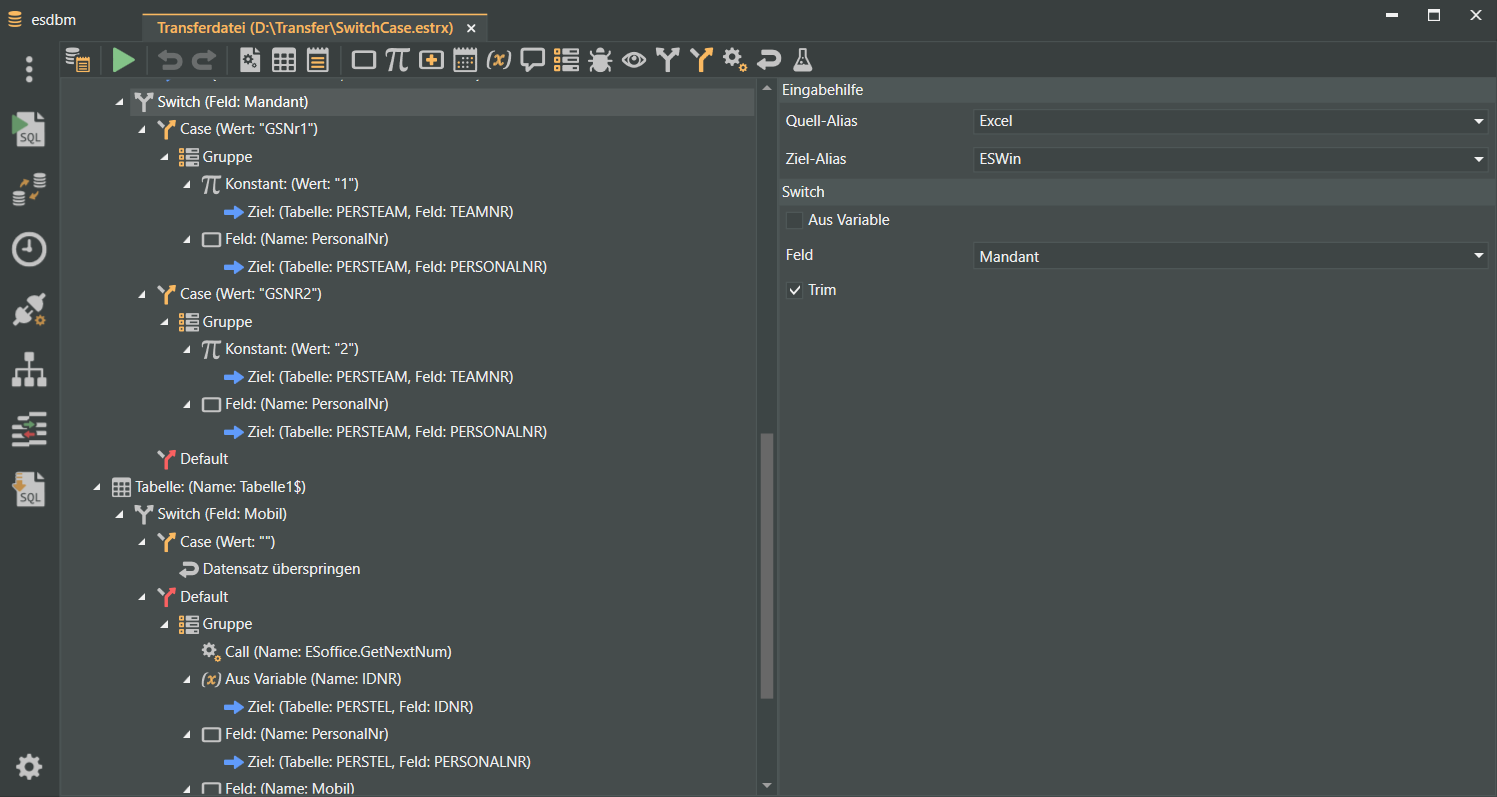
Task: Open the SQL import sidebar icon
Action: [29, 490]
